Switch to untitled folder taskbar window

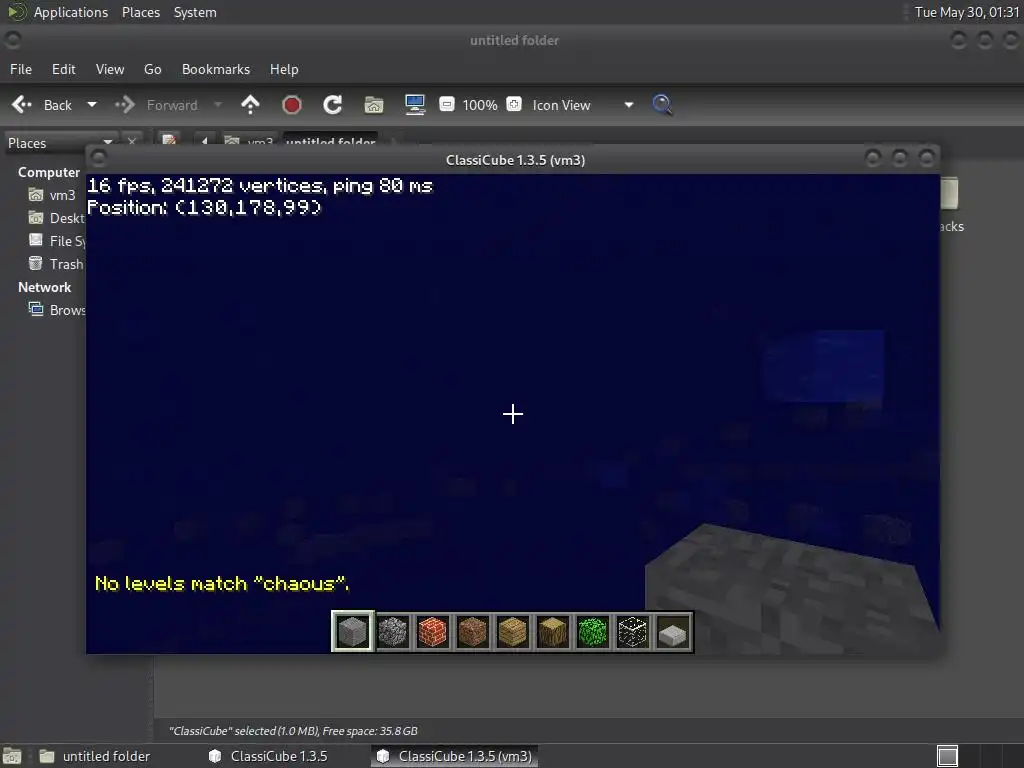click(95, 756)
